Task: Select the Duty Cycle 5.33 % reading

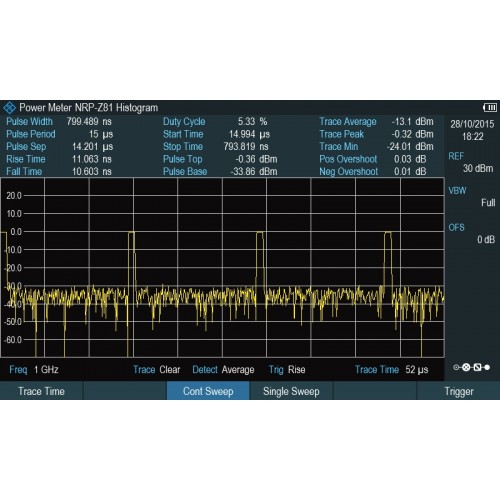Action: tap(215, 122)
